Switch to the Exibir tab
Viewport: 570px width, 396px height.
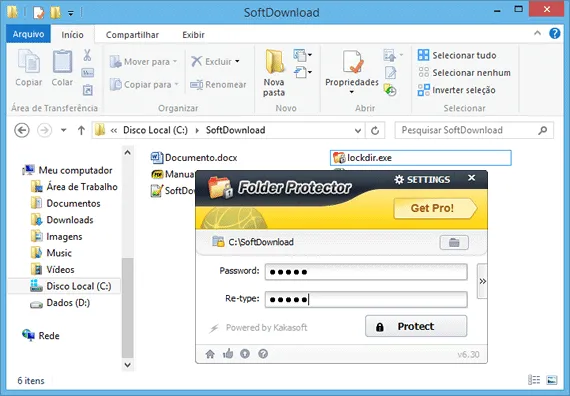pos(193,35)
